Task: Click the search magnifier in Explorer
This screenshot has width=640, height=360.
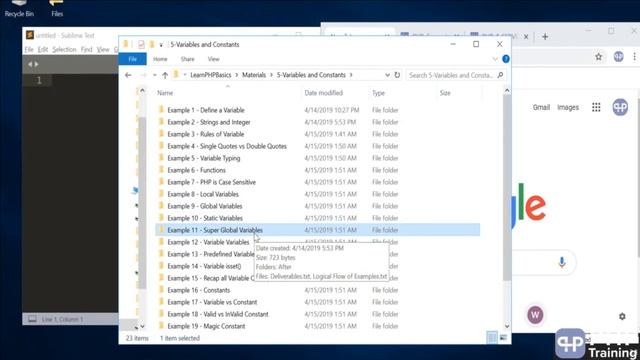Action: (500, 75)
